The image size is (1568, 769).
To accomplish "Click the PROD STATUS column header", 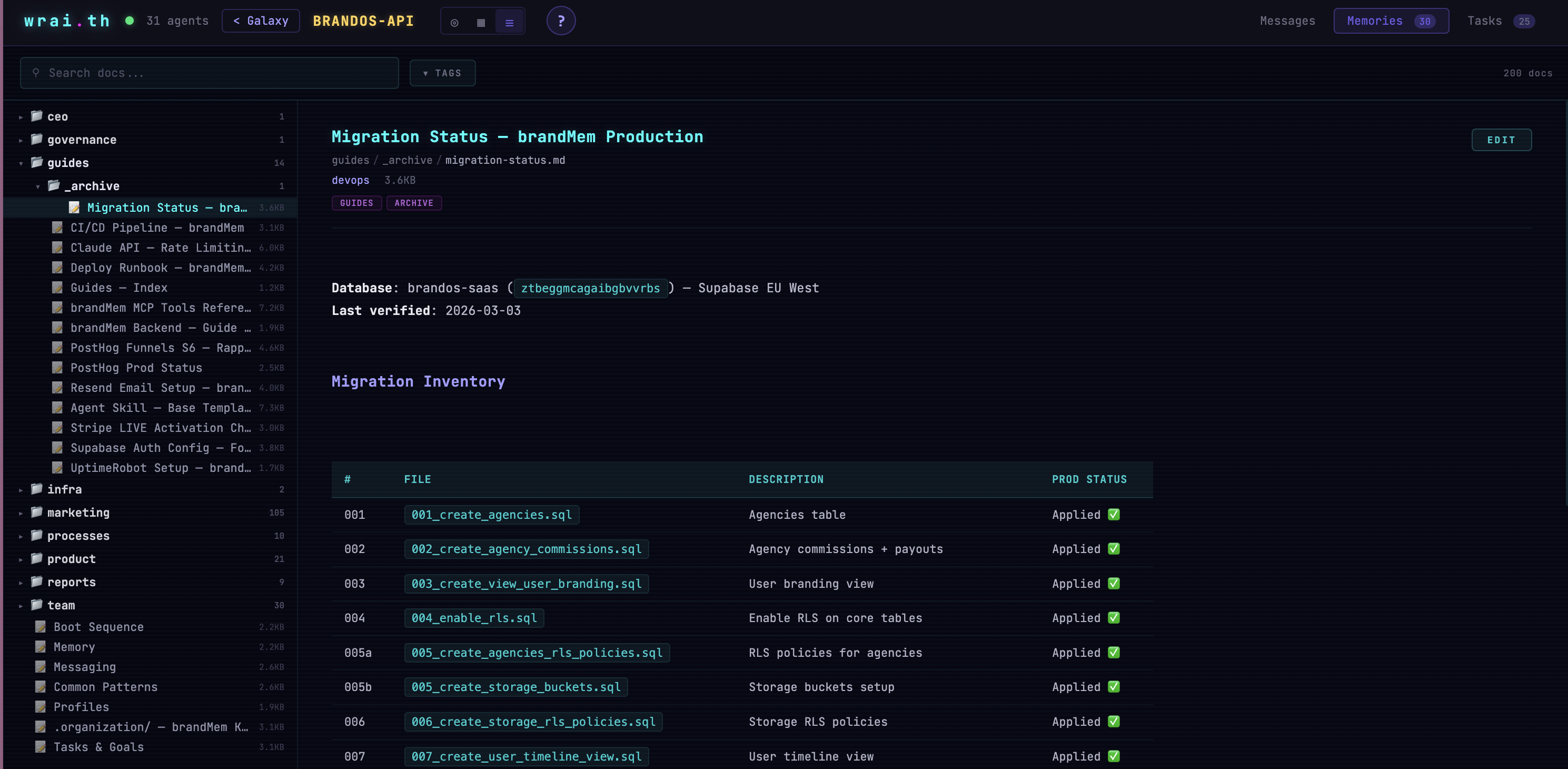I will point(1089,479).
